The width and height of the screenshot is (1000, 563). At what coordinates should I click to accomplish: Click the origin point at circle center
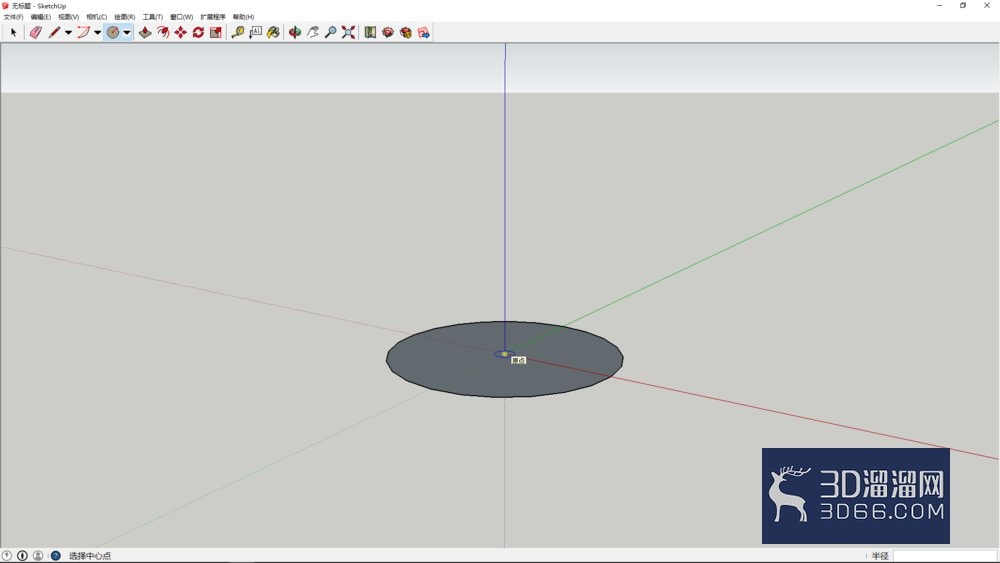tap(504, 354)
